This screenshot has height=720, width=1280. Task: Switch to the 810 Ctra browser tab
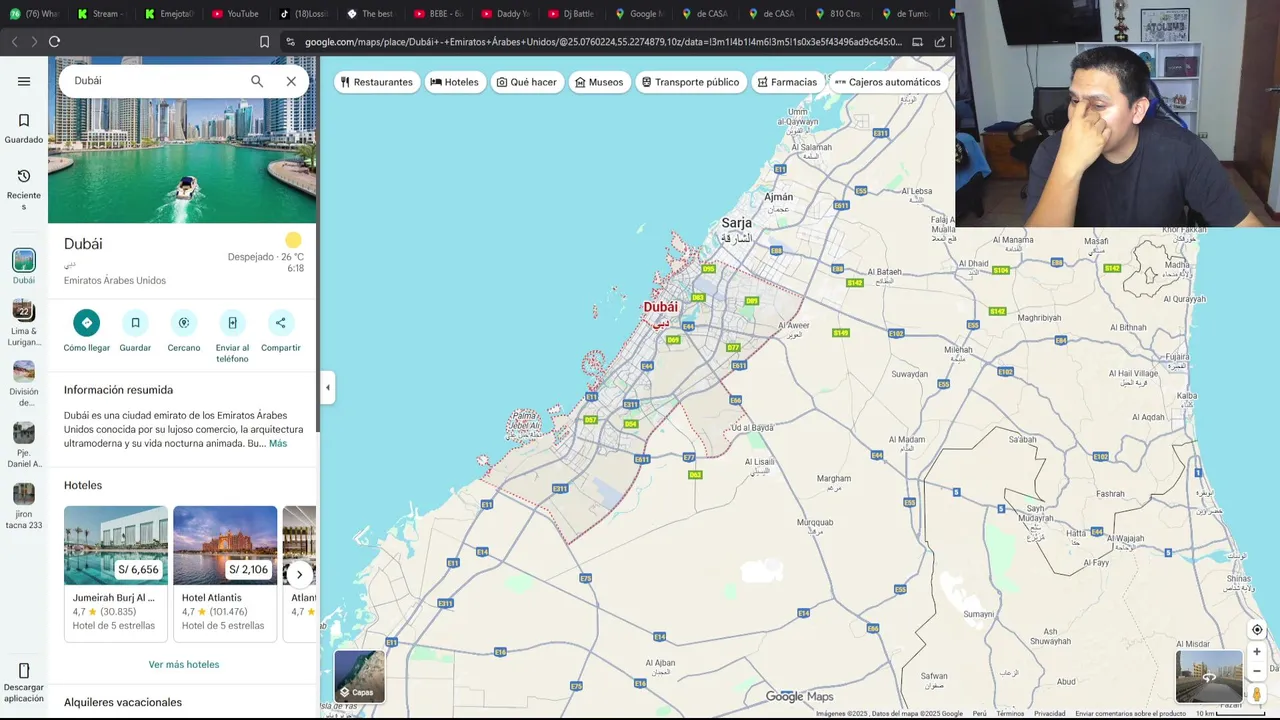point(841,14)
